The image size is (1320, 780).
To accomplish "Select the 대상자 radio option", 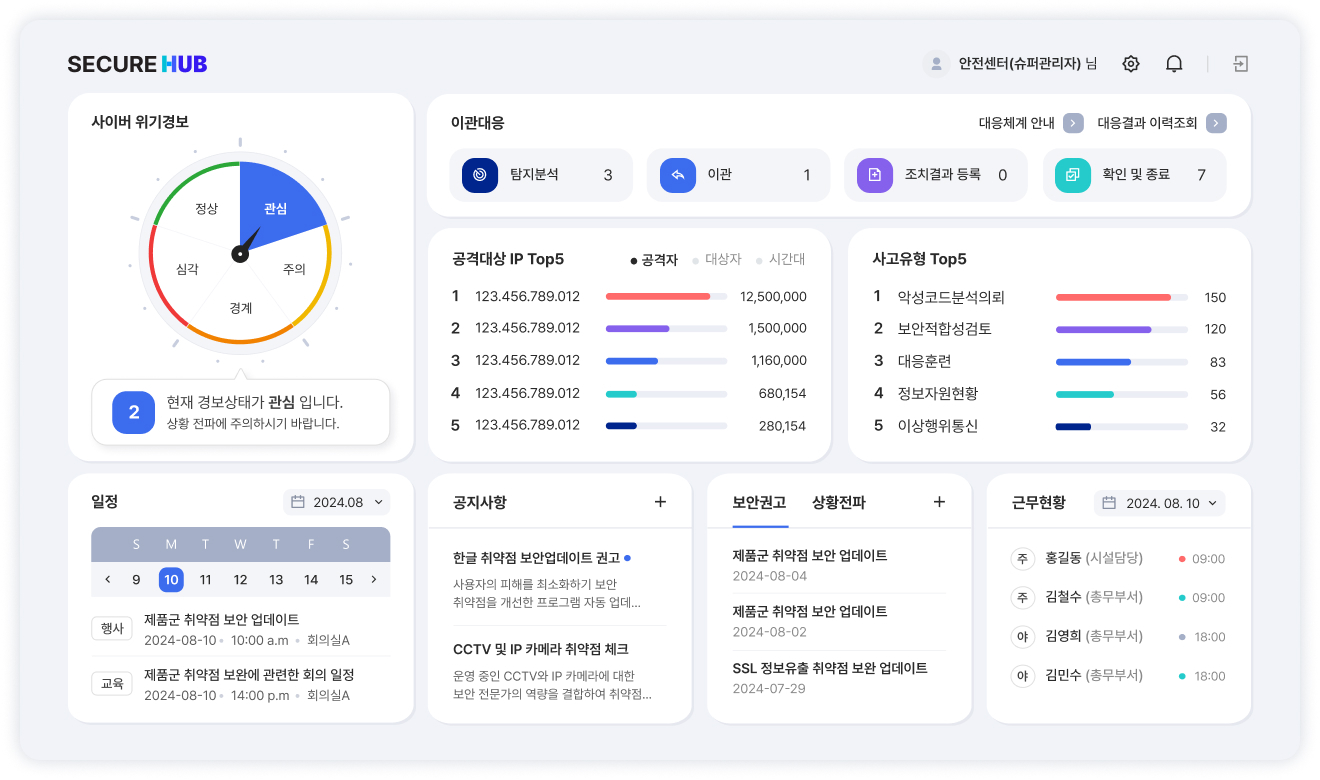I will click(717, 260).
